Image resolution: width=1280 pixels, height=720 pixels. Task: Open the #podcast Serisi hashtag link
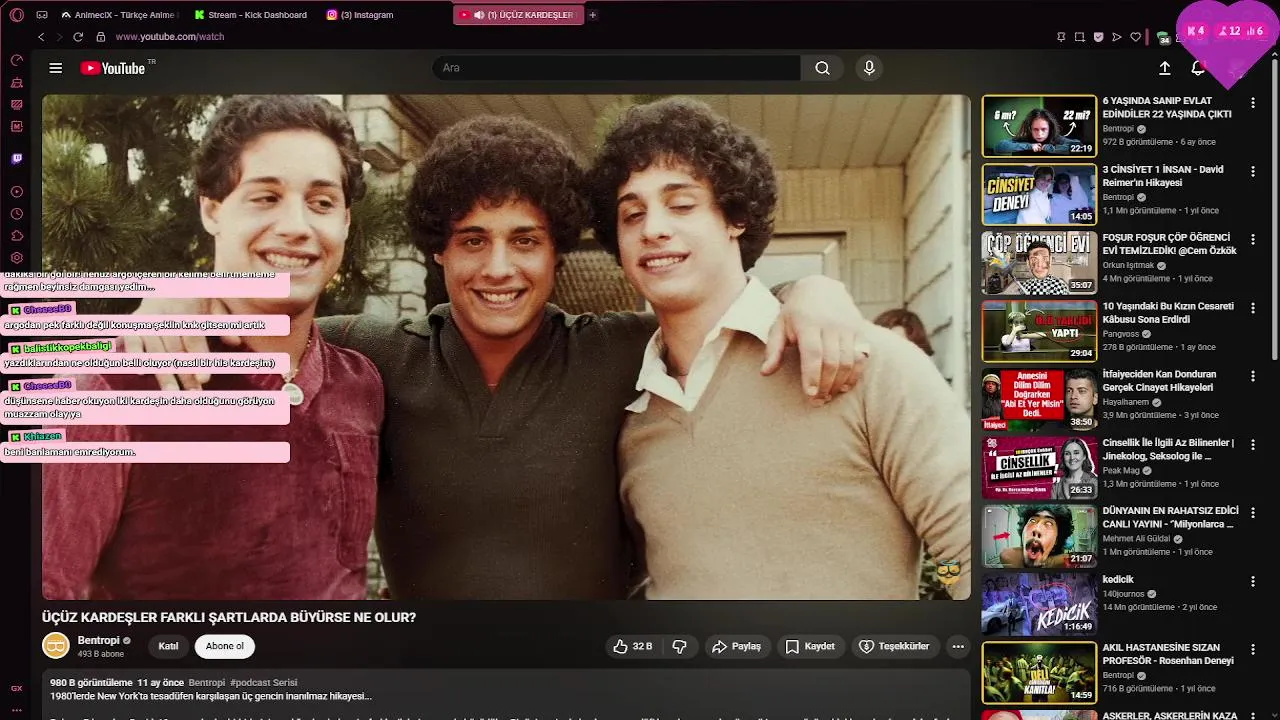(264, 683)
